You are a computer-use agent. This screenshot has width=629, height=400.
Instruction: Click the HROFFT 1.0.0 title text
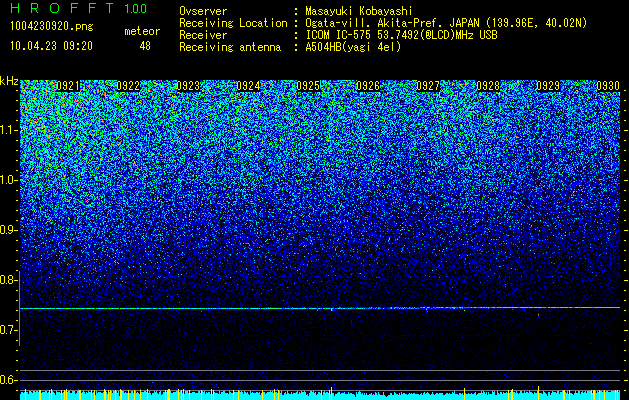click(79, 8)
